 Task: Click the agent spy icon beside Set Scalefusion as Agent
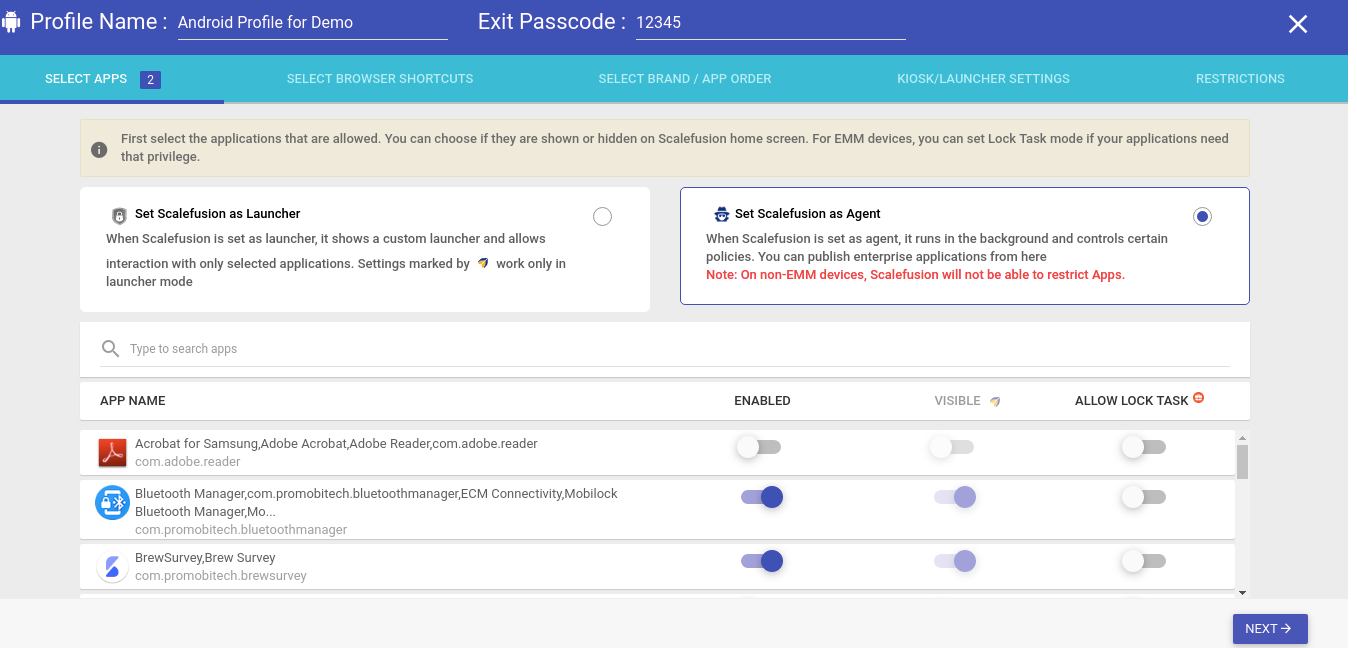(721, 214)
